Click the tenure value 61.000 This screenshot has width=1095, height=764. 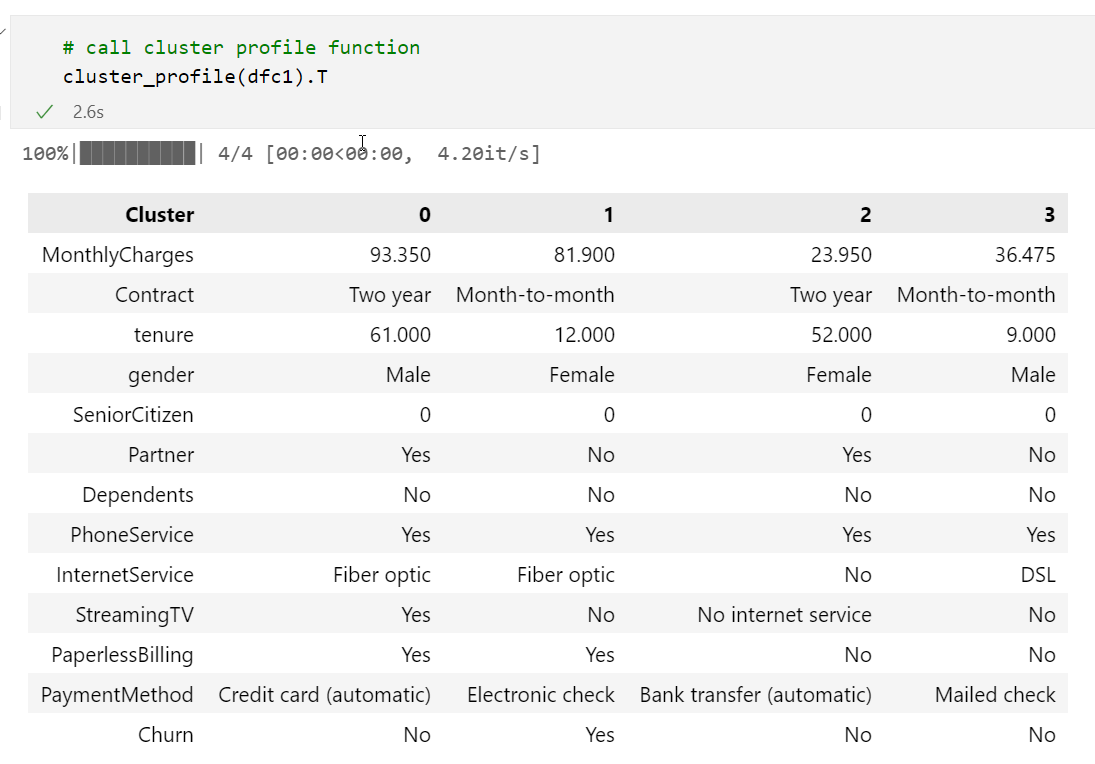tap(400, 335)
